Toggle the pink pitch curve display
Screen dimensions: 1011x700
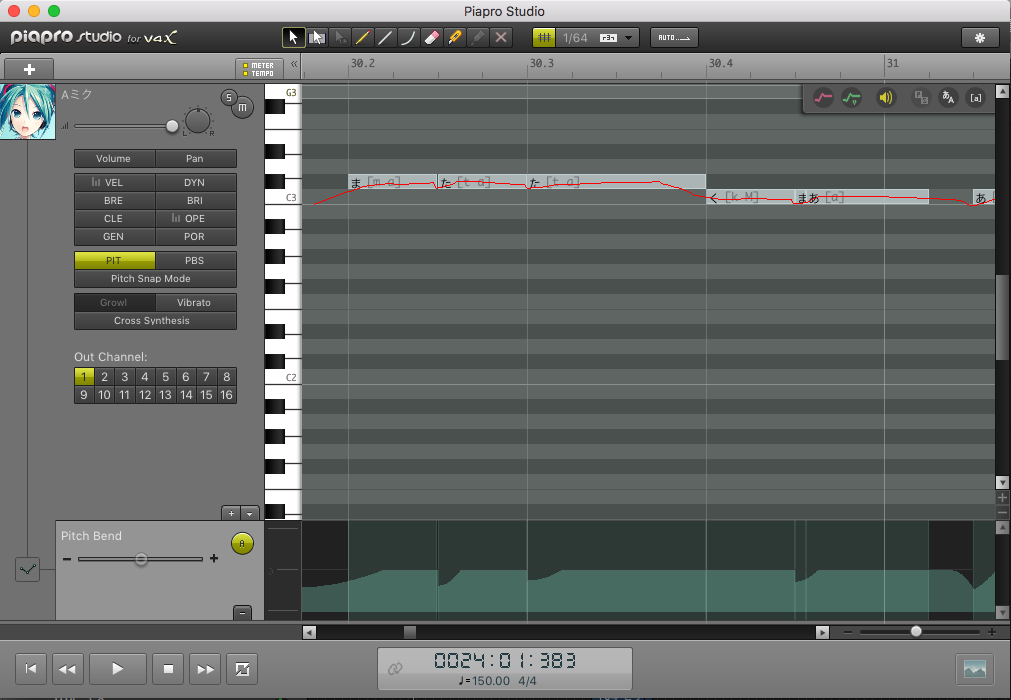coord(823,98)
